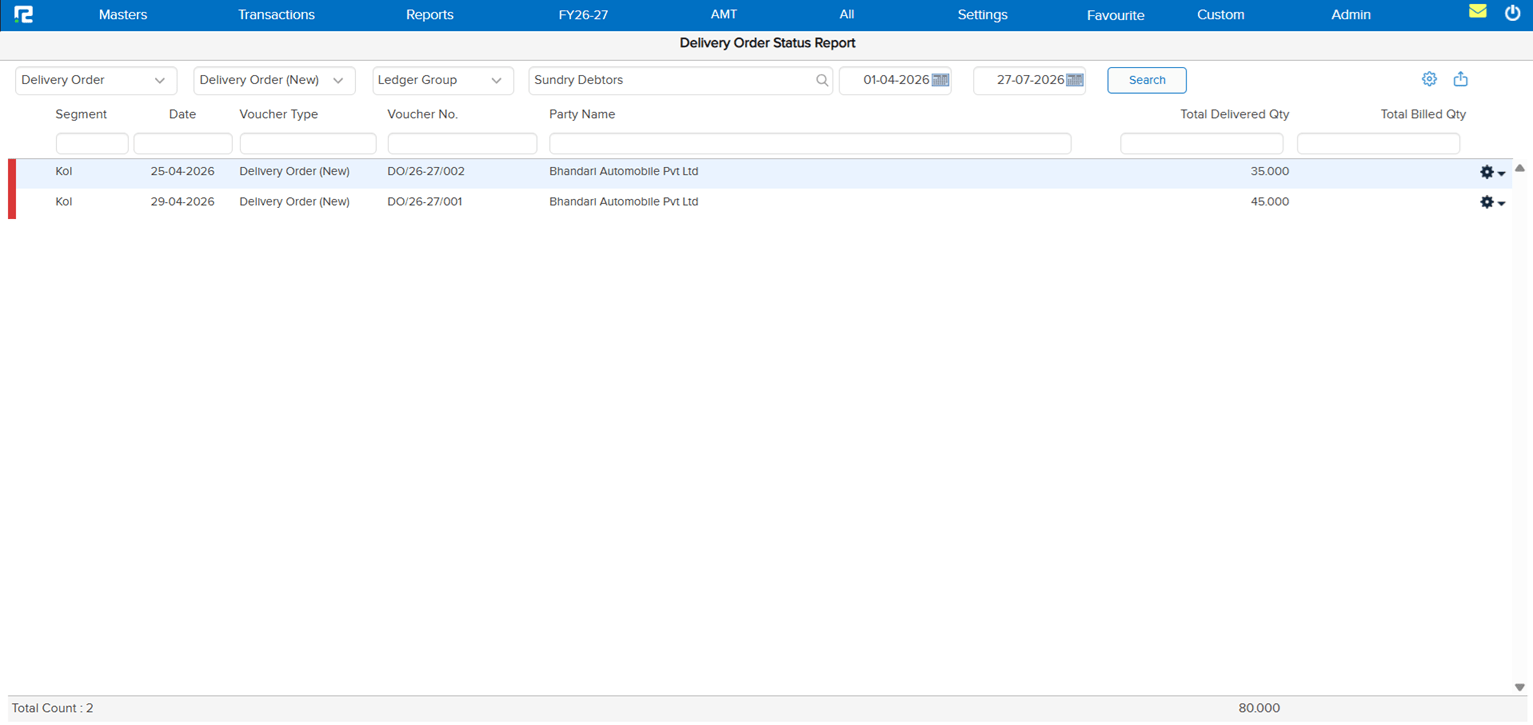Open the Settings menu
This screenshot has height=725, width=1533.
pos(982,15)
